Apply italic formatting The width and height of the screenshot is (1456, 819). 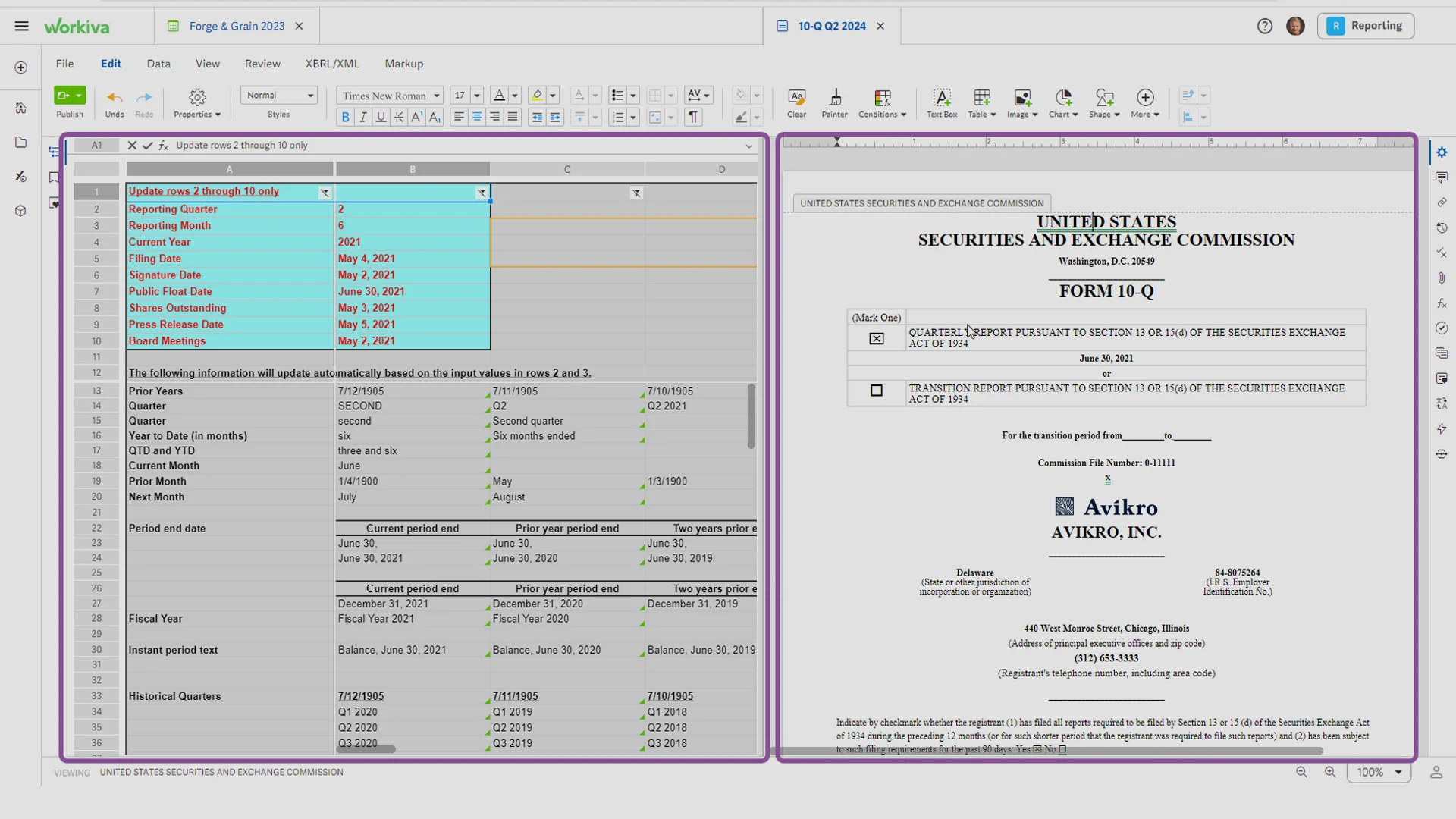click(x=363, y=118)
